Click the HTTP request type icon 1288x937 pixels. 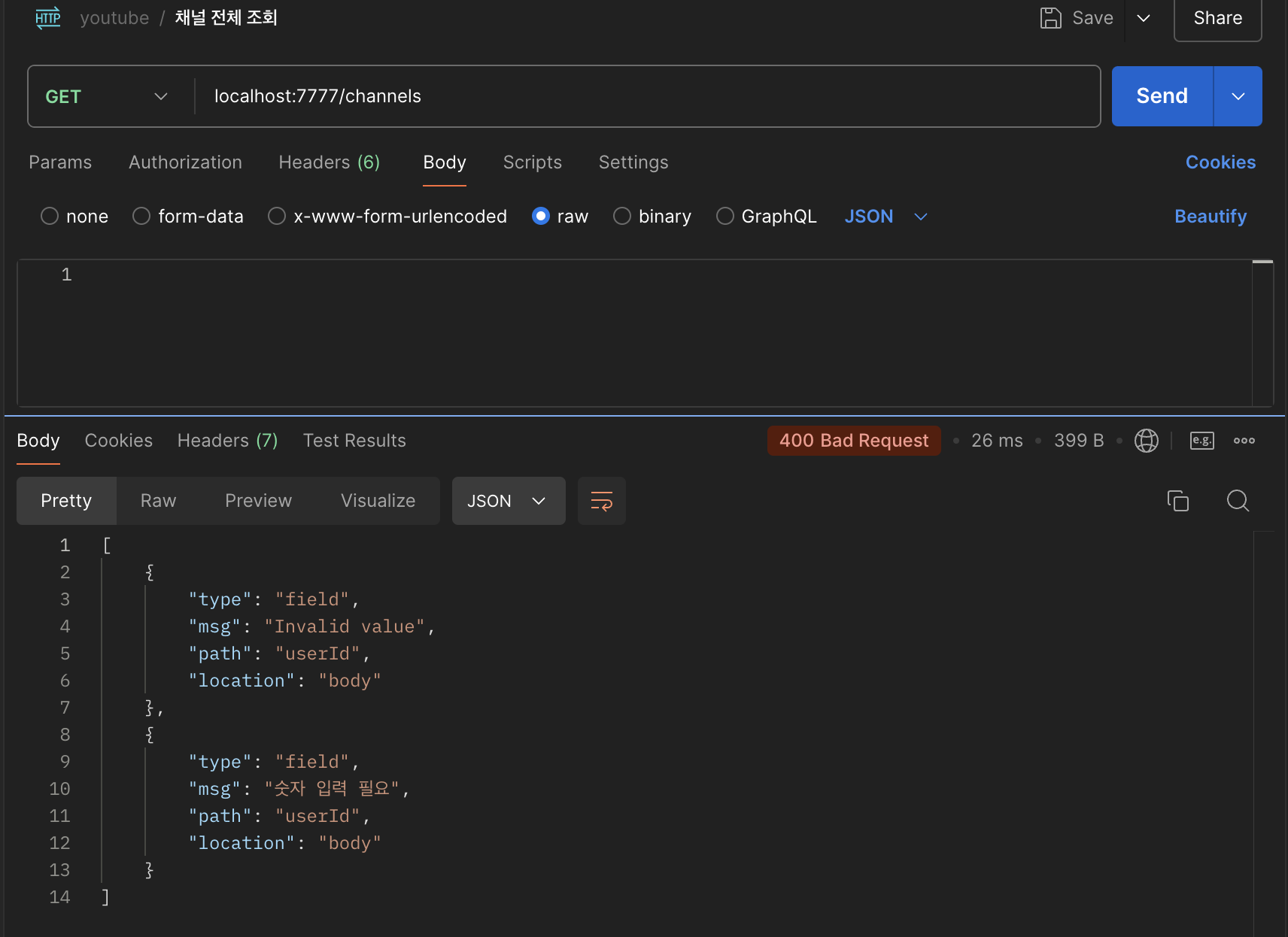48,18
